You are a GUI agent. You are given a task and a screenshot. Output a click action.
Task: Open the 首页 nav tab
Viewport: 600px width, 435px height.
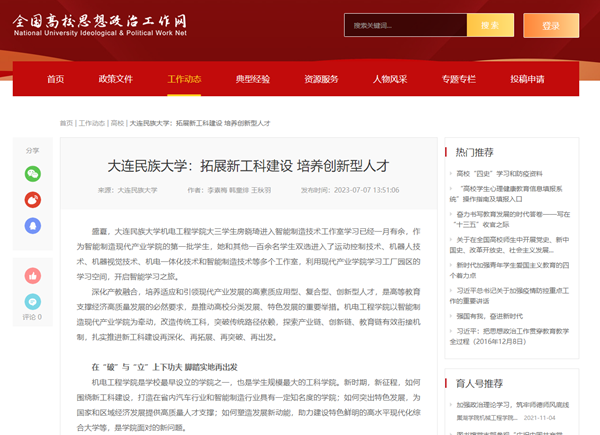pyautogui.click(x=56, y=78)
